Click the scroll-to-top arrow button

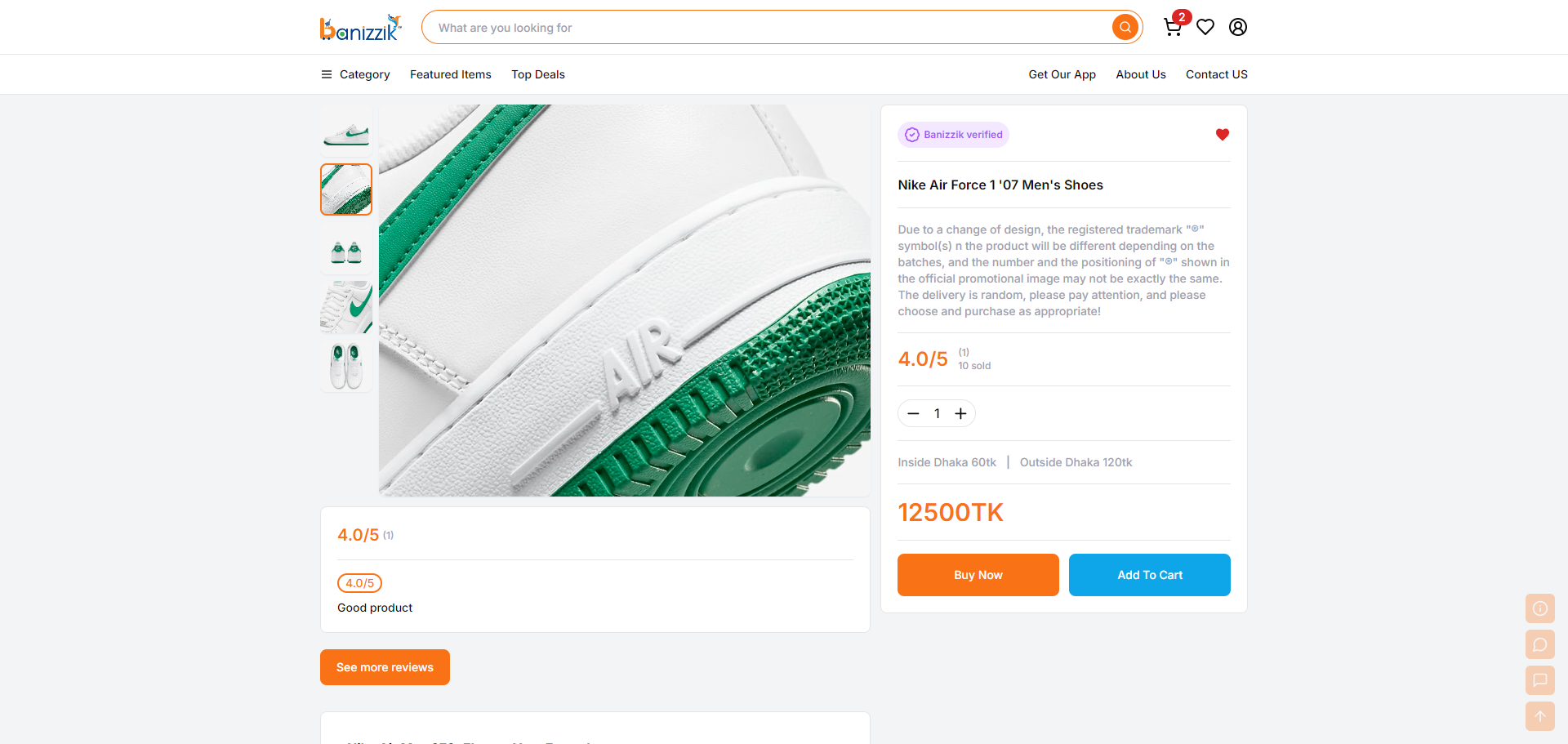tap(1540, 716)
